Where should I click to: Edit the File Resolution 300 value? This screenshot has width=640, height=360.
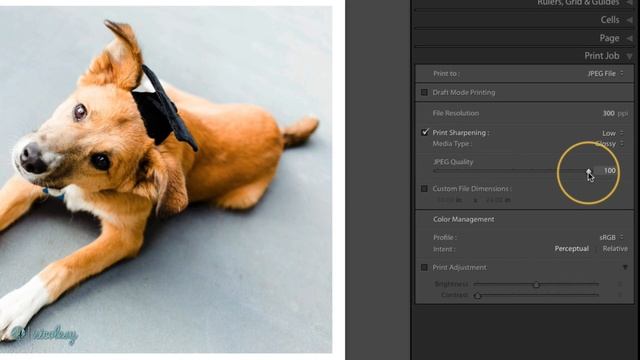tap(609, 113)
